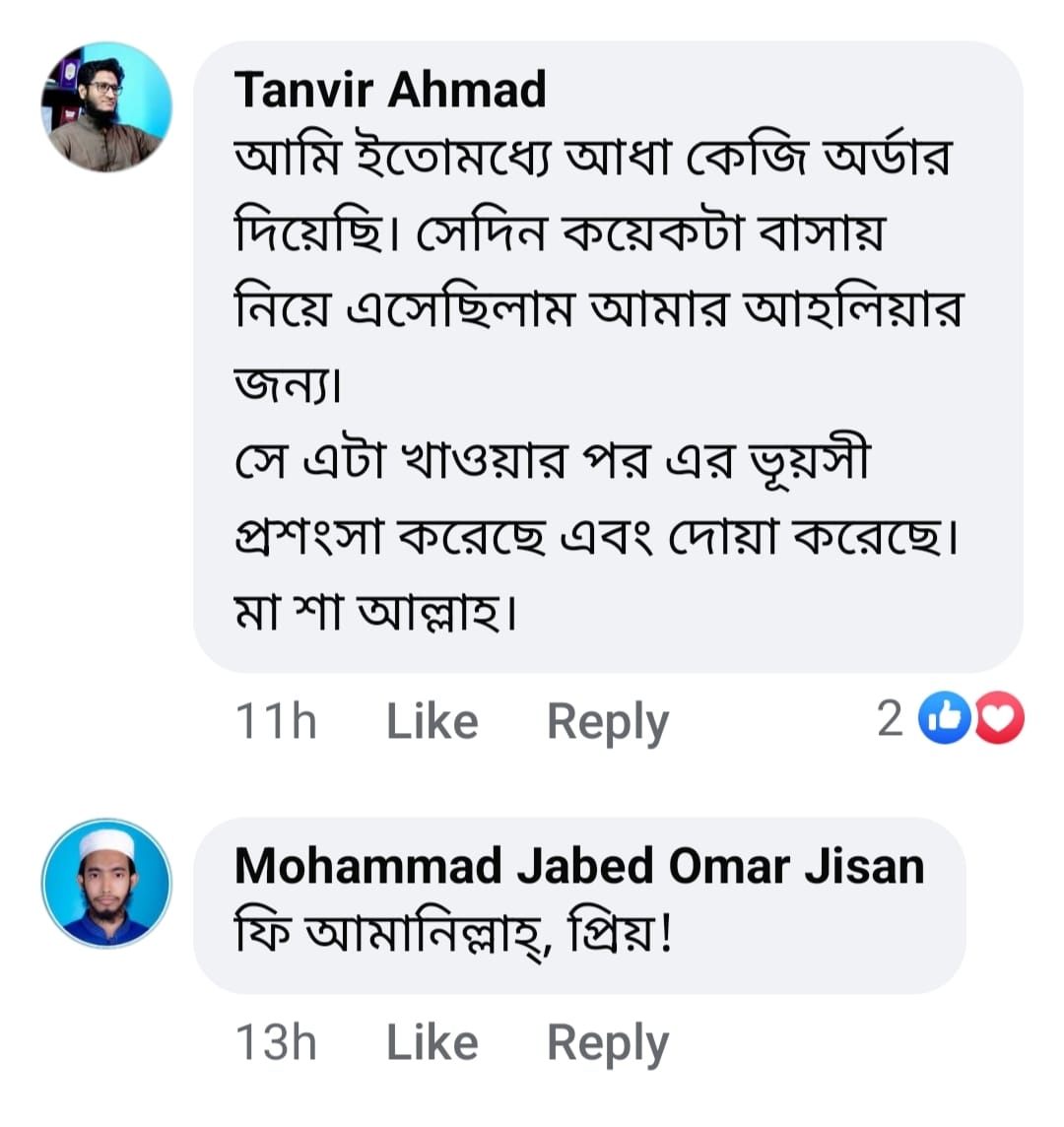
Task: Click the 'ফি আমানিল্লাহ্, প্রিয়!' comment text
Action: click(453, 932)
